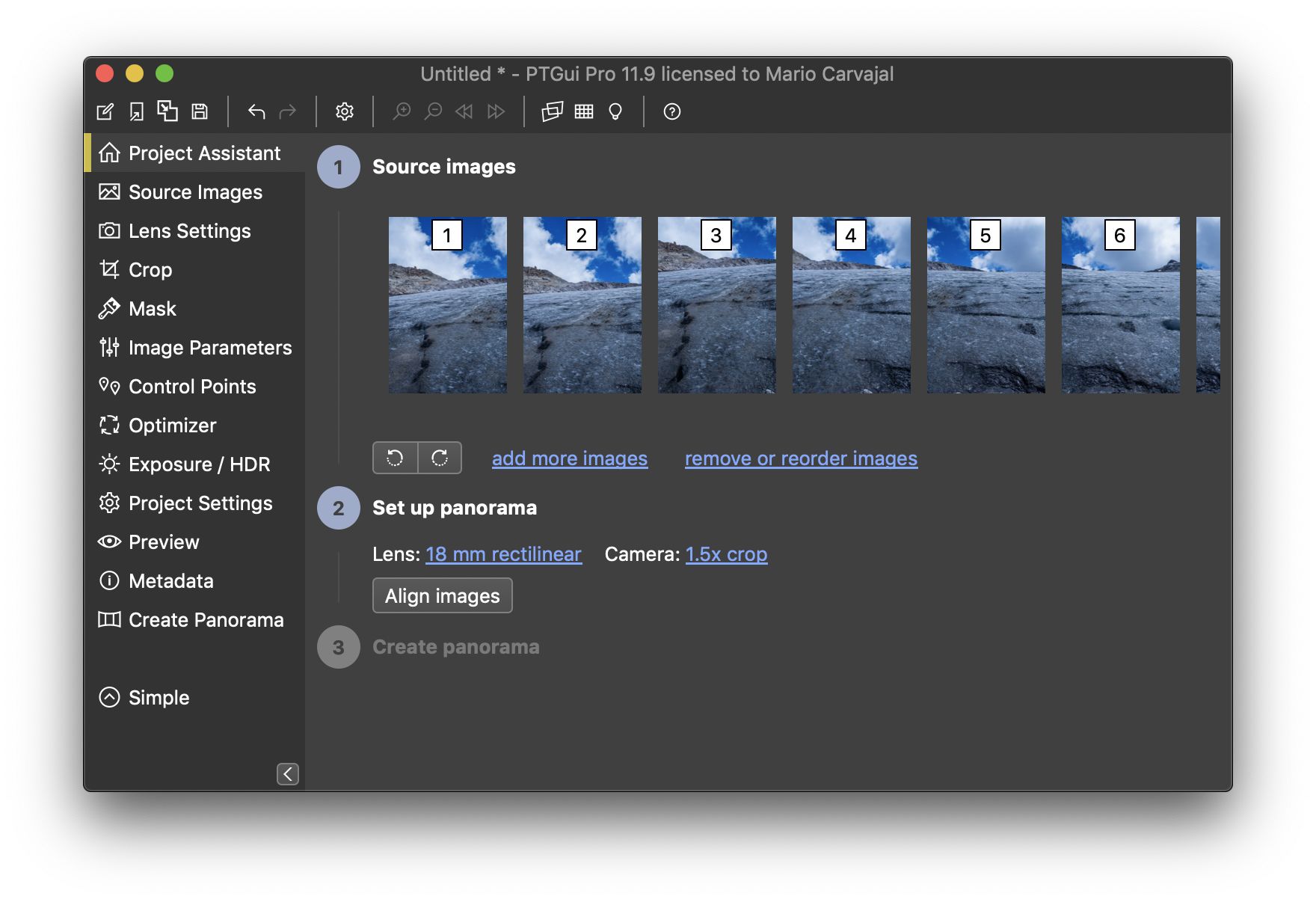This screenshot has width=1316, height=902.
Task: Select source image thumbnail 1
Action: [x=448, y=305]
